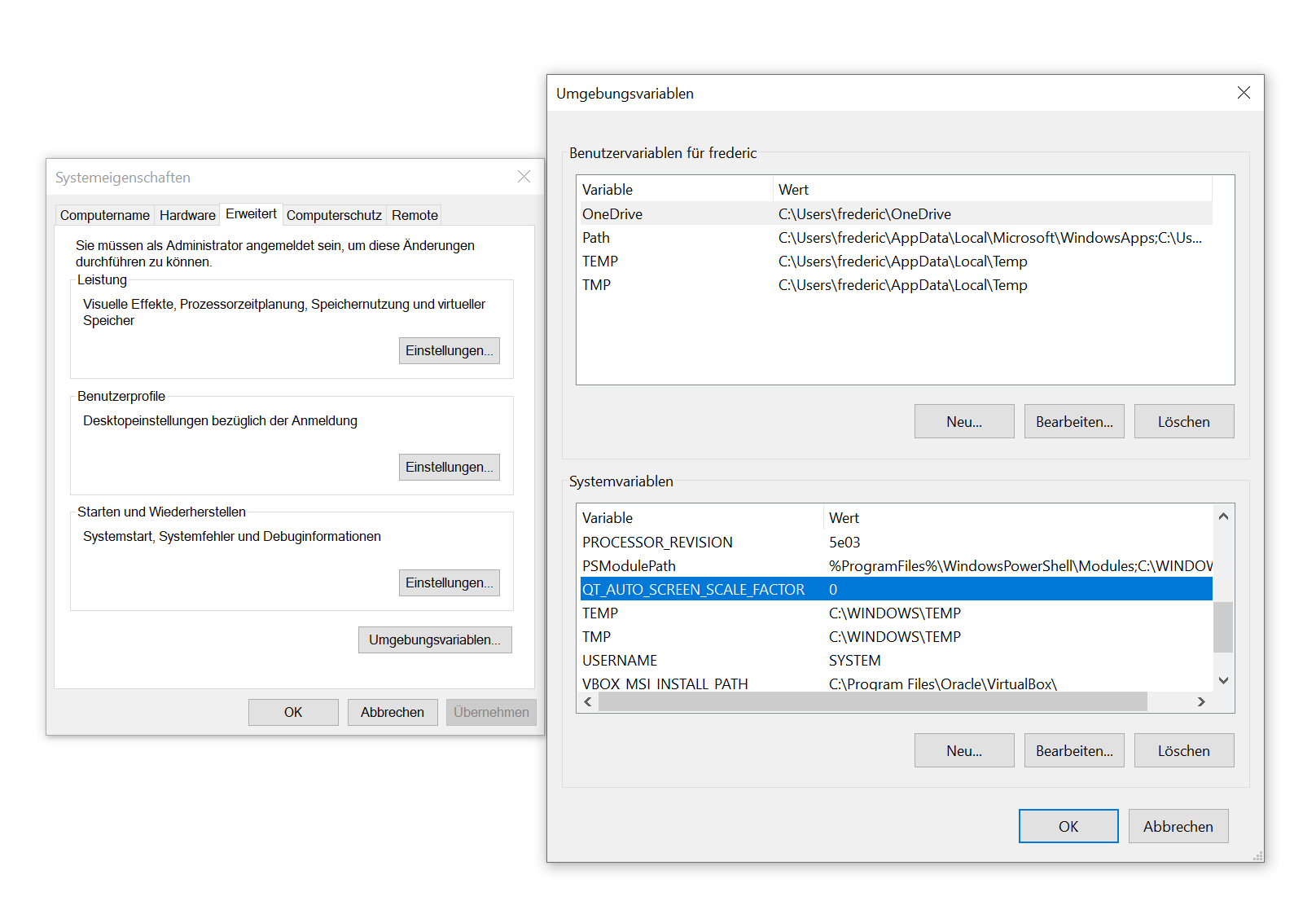
Task: Click Löschen under Systemvariablen
Action: pos(1183,750)
